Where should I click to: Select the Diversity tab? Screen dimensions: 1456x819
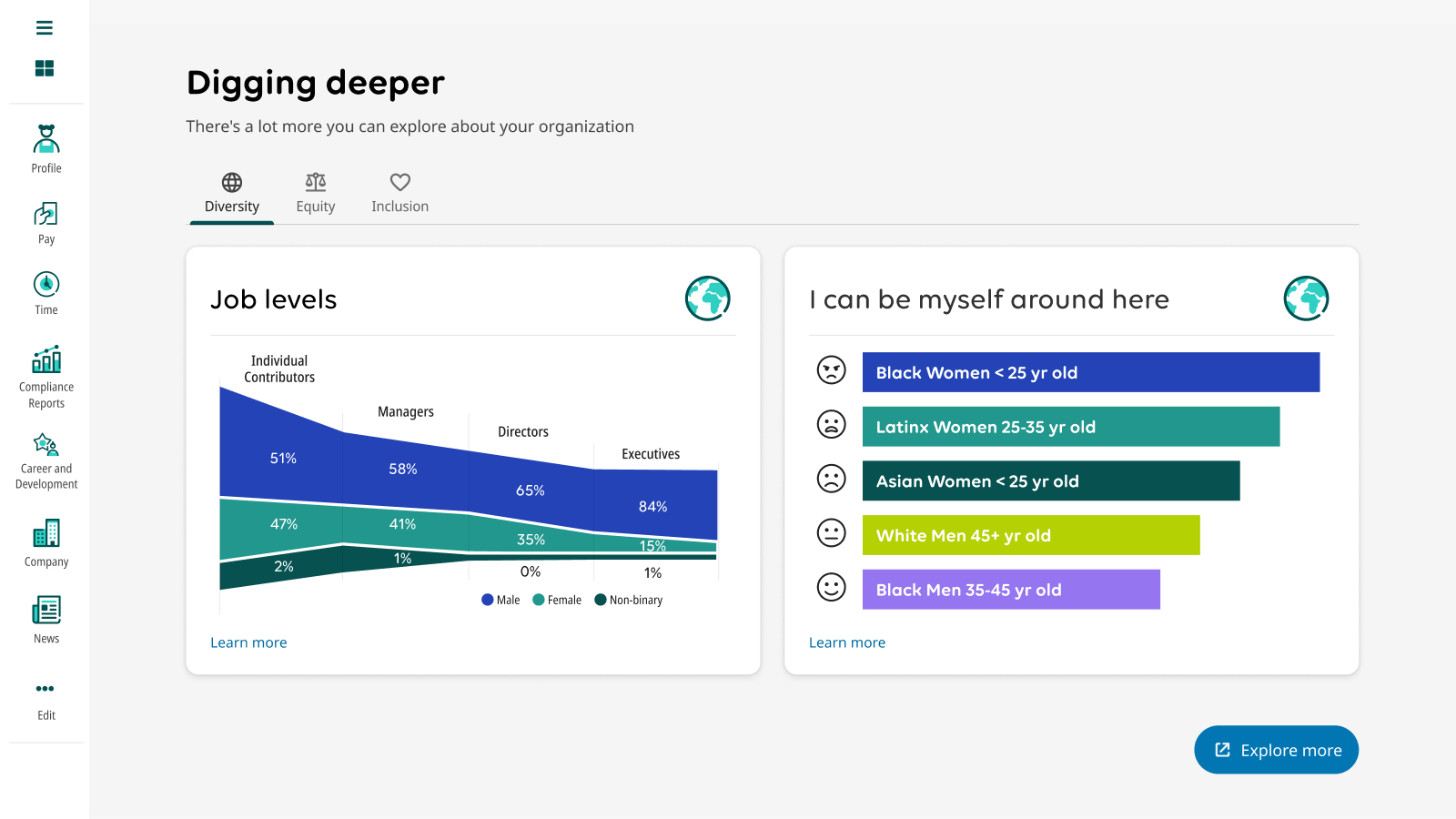click(232, 194)
